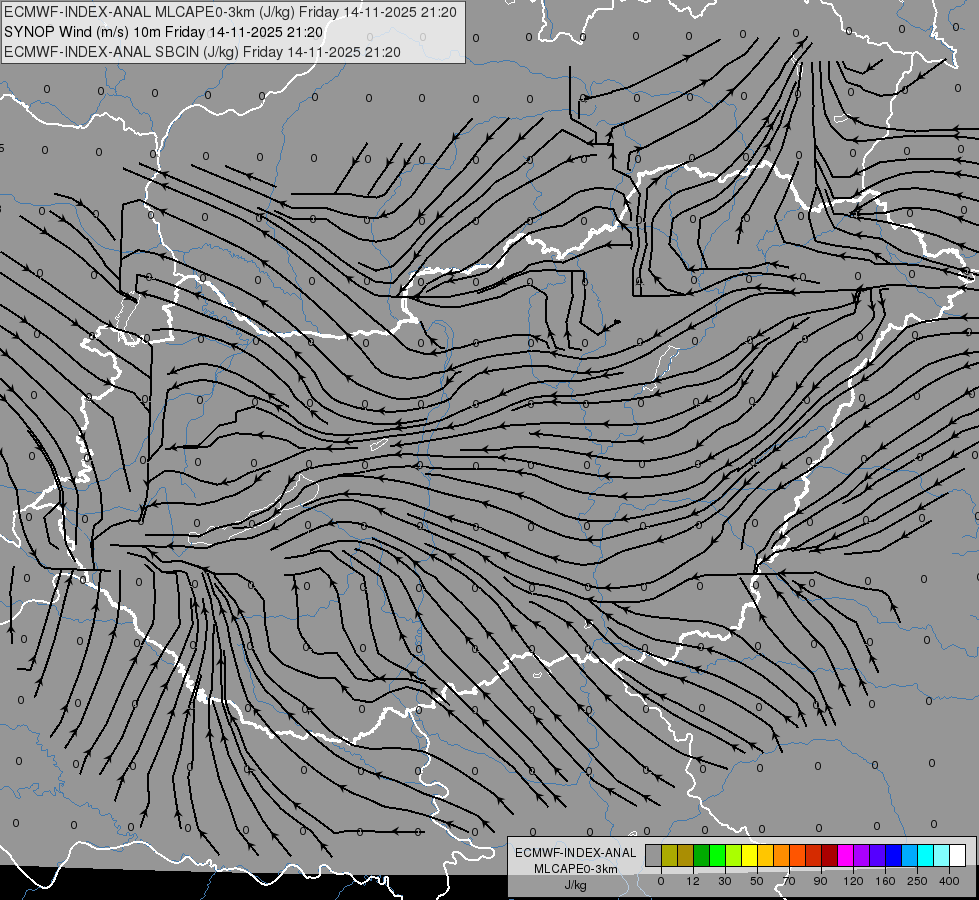Screen dimensions: 979x900
Task: Click the 'ECMWF-INDEX-ANAL SBCIN (J/kg)' header line
Action: tap(202, 52)
